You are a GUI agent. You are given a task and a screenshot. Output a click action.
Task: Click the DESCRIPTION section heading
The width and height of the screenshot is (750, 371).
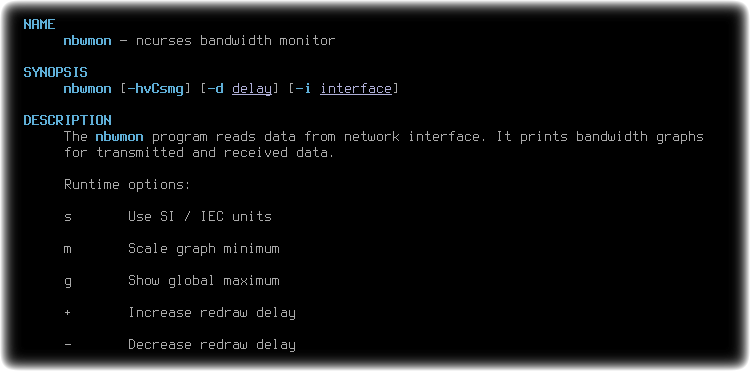pyautogui.click(x=67, y=120)
